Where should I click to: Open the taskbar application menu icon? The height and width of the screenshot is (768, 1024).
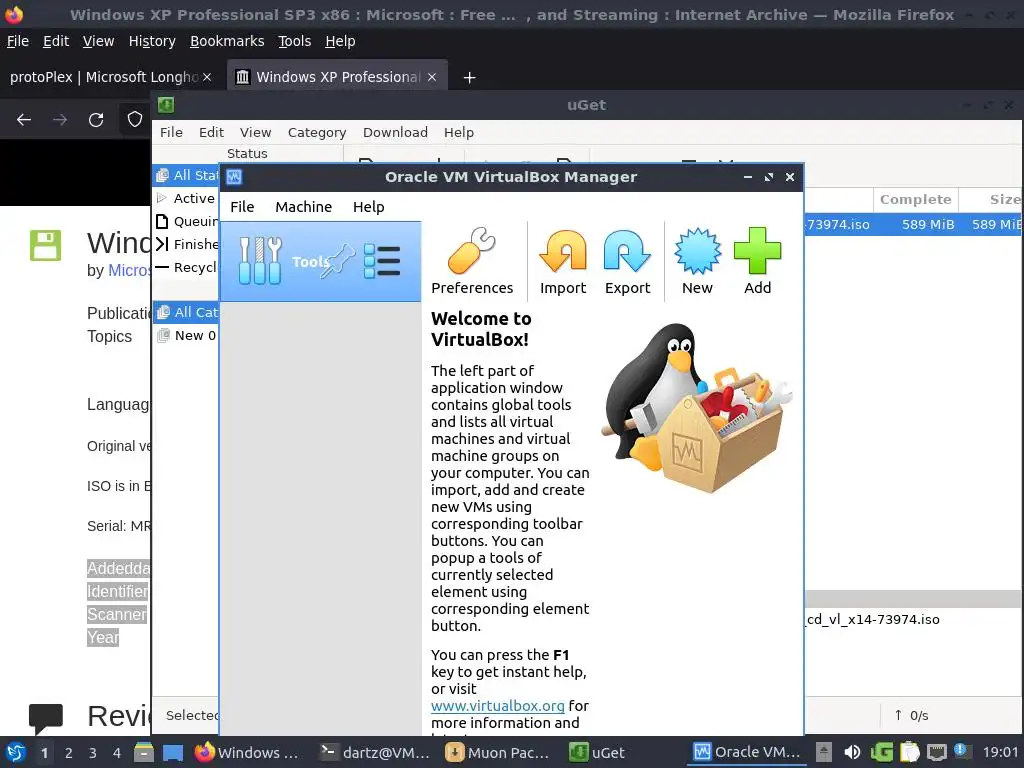[x=16, y=752]
